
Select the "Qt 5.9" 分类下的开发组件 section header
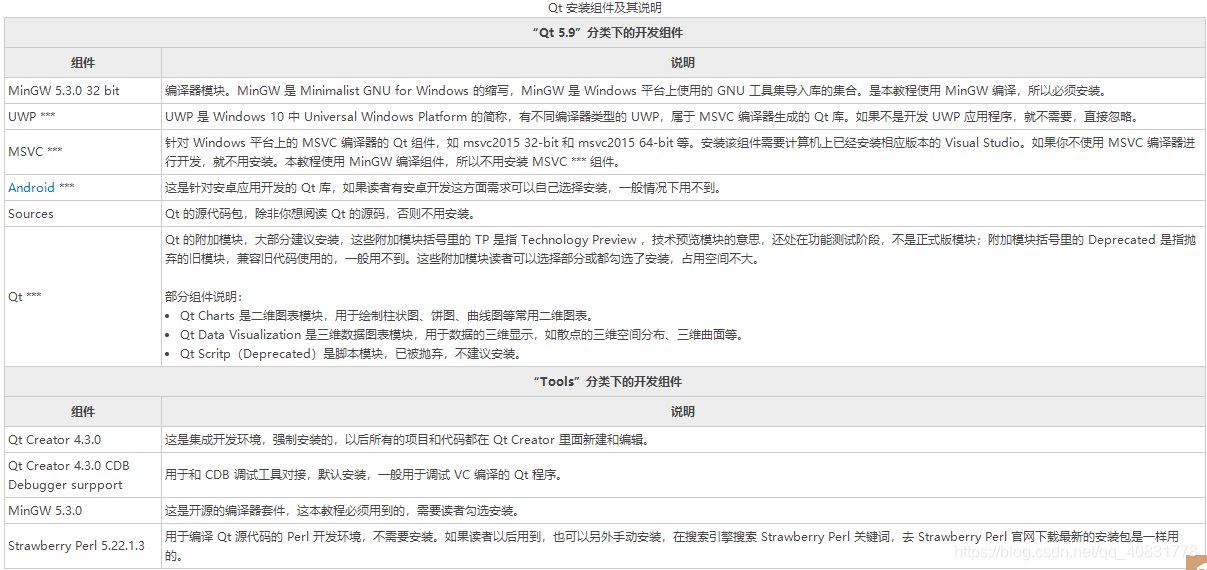tap(606, 33)
